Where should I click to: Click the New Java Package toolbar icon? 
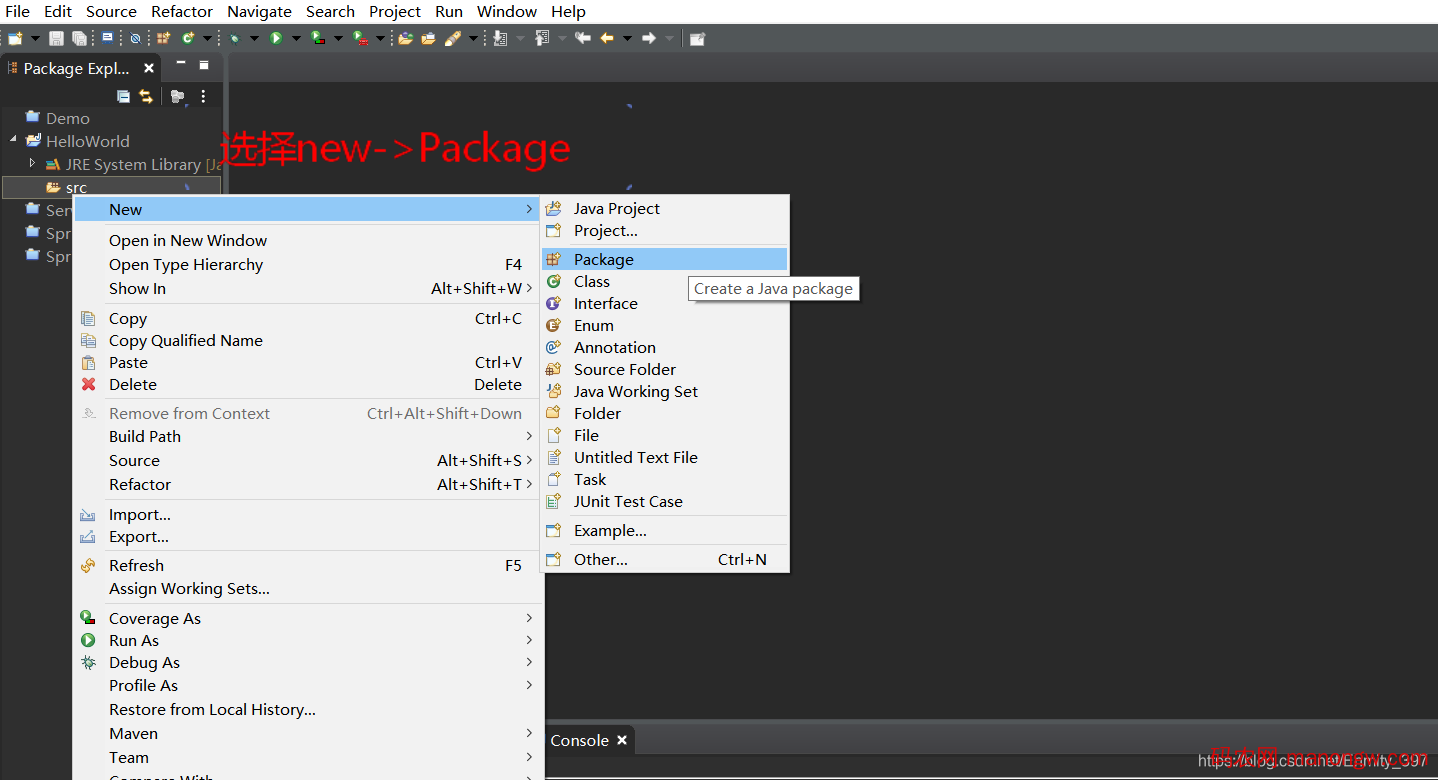(164, 38)
